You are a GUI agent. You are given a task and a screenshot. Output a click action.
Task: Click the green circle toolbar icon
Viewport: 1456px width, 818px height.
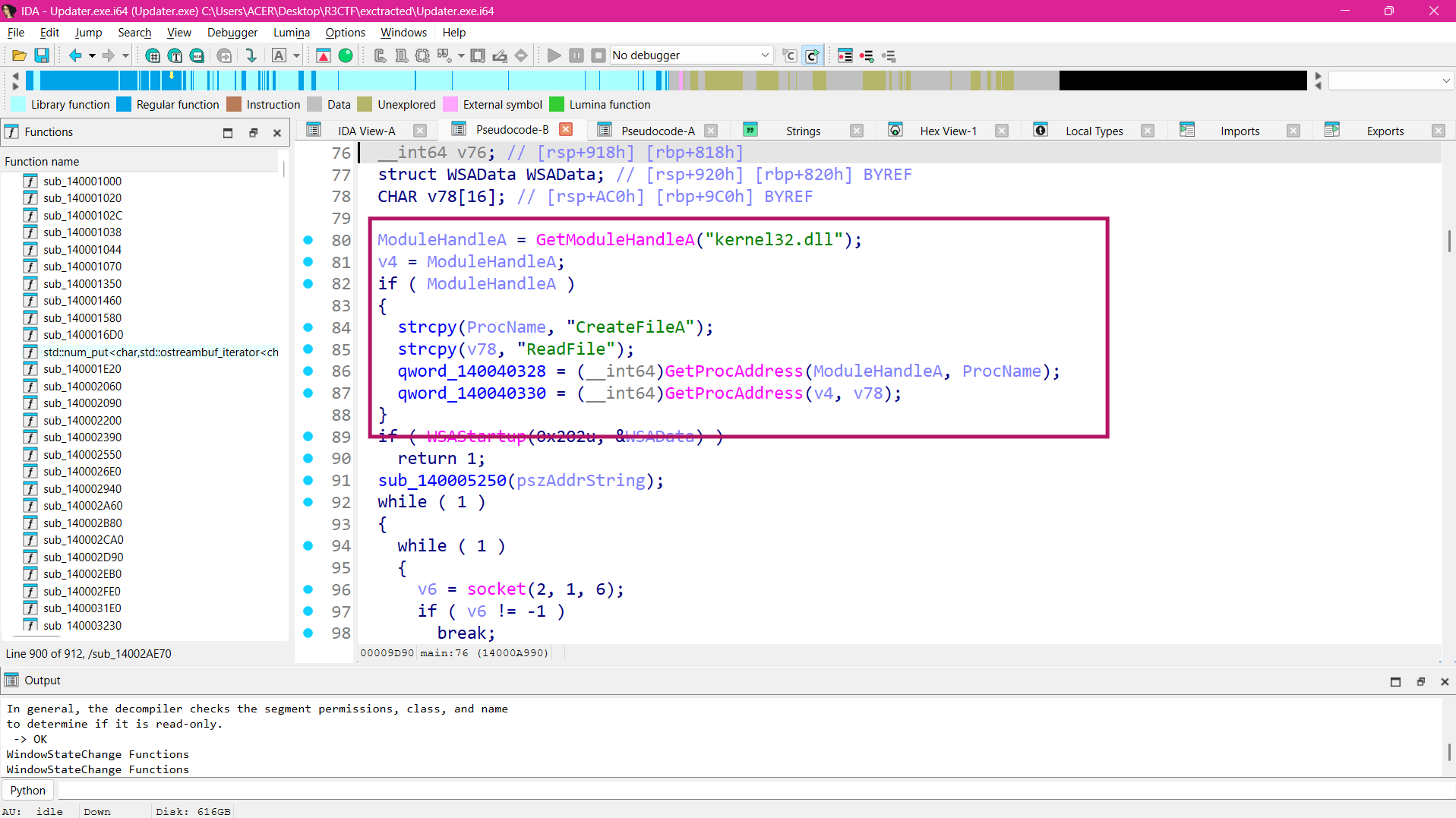coord(346,55)
